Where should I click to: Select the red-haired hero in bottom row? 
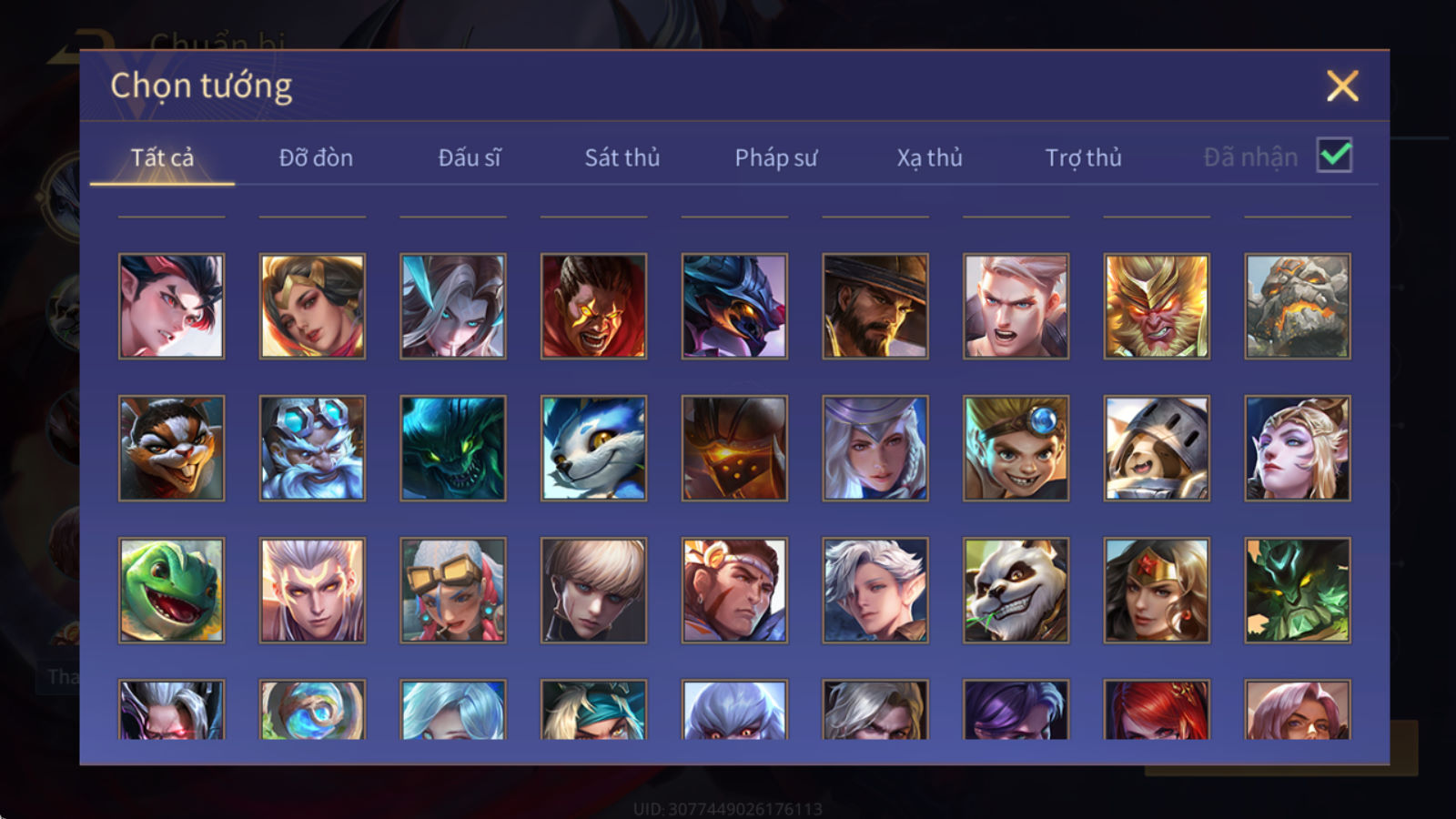click(x=1157, y=709)
